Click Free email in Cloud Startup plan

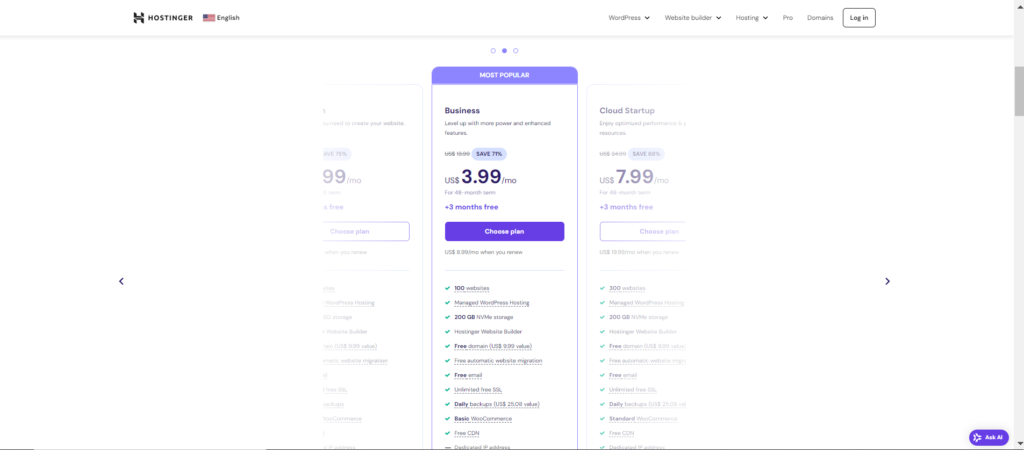click(x=622, y=375)
